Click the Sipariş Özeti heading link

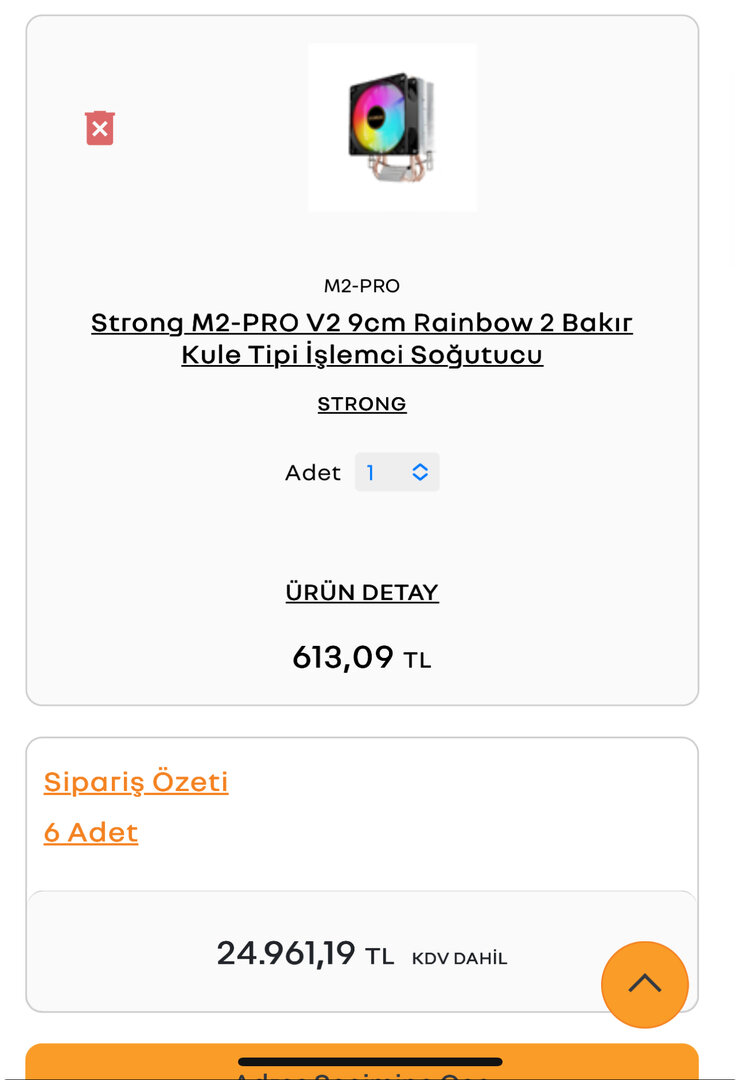[136, 781]
